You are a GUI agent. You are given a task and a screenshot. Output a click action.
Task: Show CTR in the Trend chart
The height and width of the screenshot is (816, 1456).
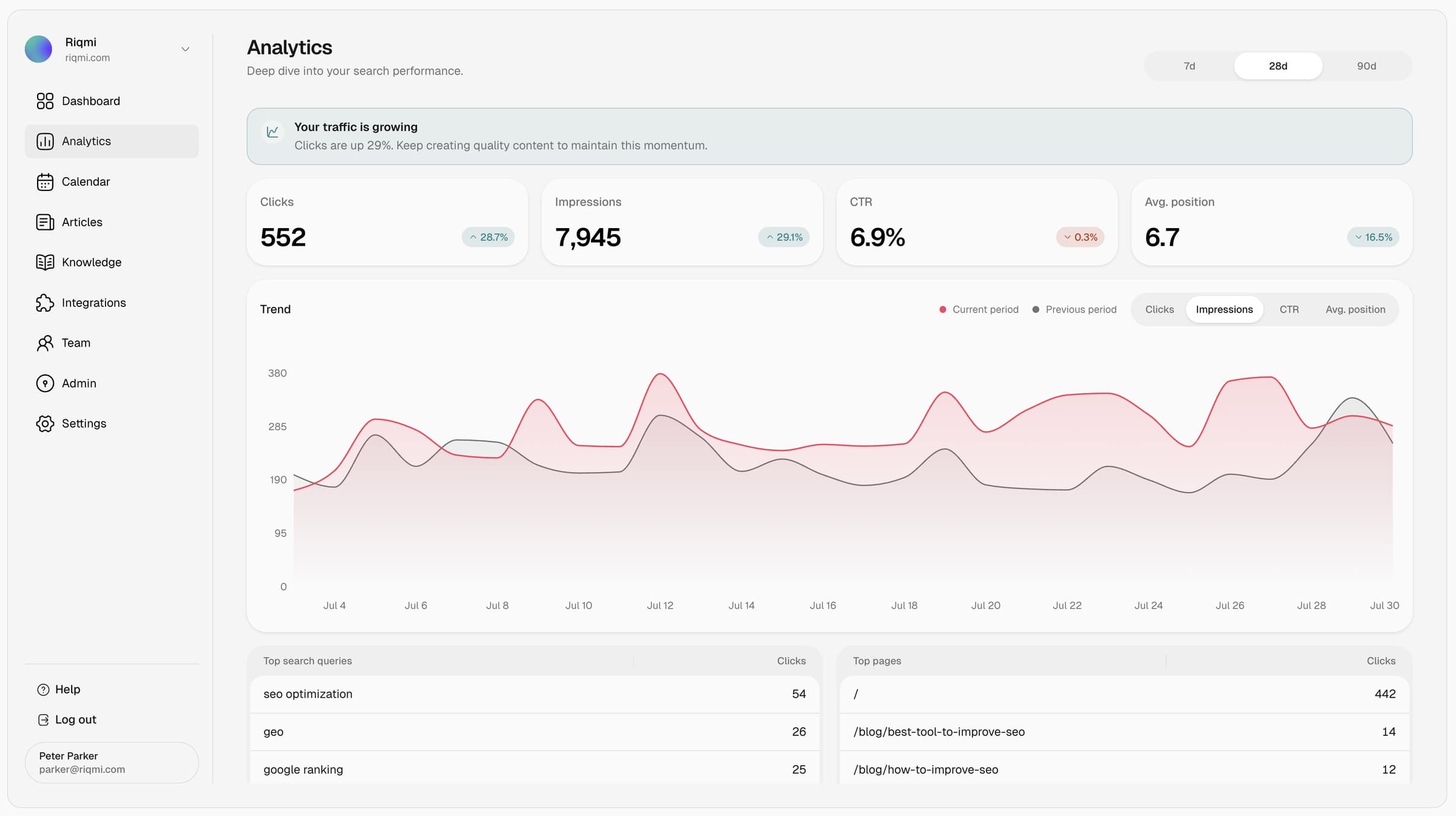coord(1289,309)
